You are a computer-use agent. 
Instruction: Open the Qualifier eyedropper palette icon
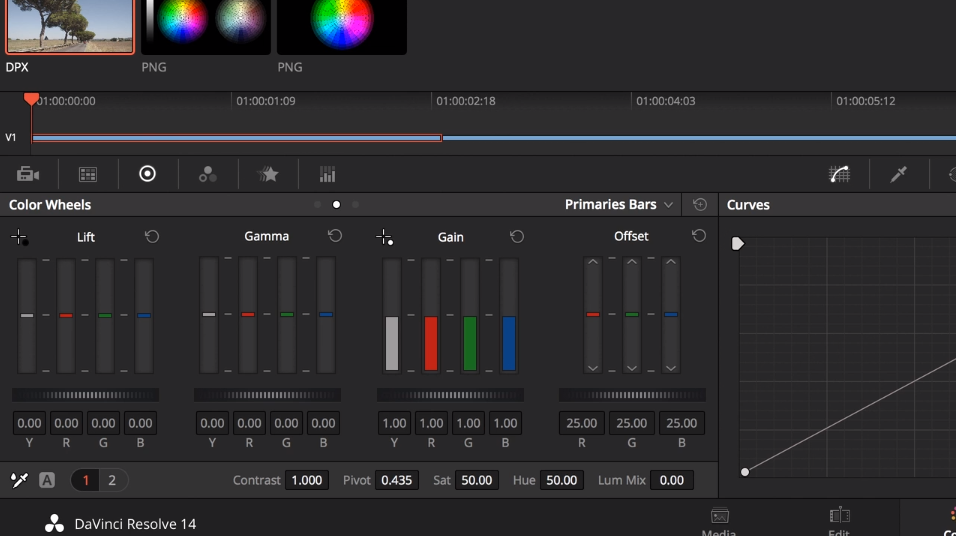pos(899,174)
